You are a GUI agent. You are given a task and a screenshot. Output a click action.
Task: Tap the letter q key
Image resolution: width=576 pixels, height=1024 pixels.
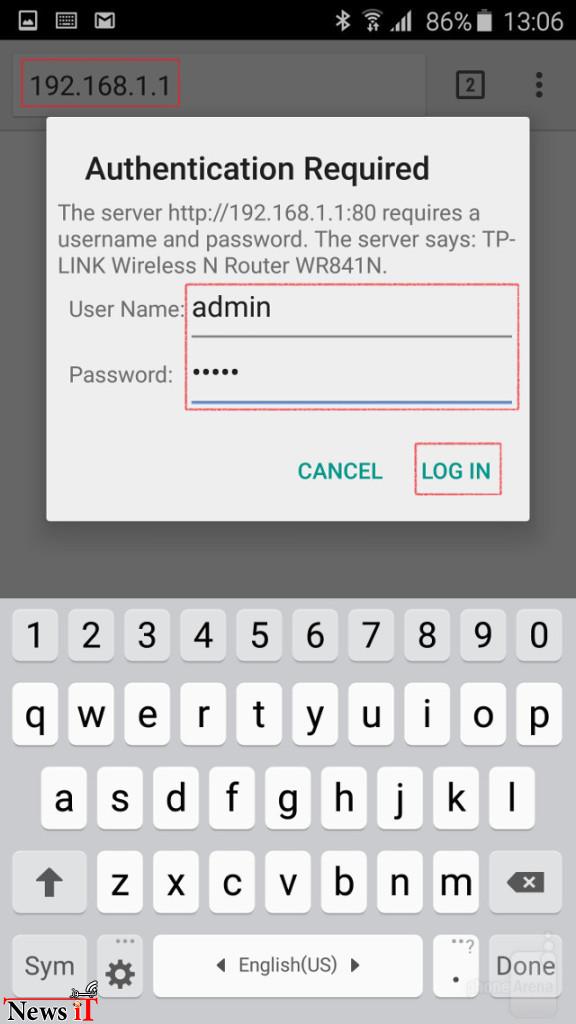coord(35,714)
